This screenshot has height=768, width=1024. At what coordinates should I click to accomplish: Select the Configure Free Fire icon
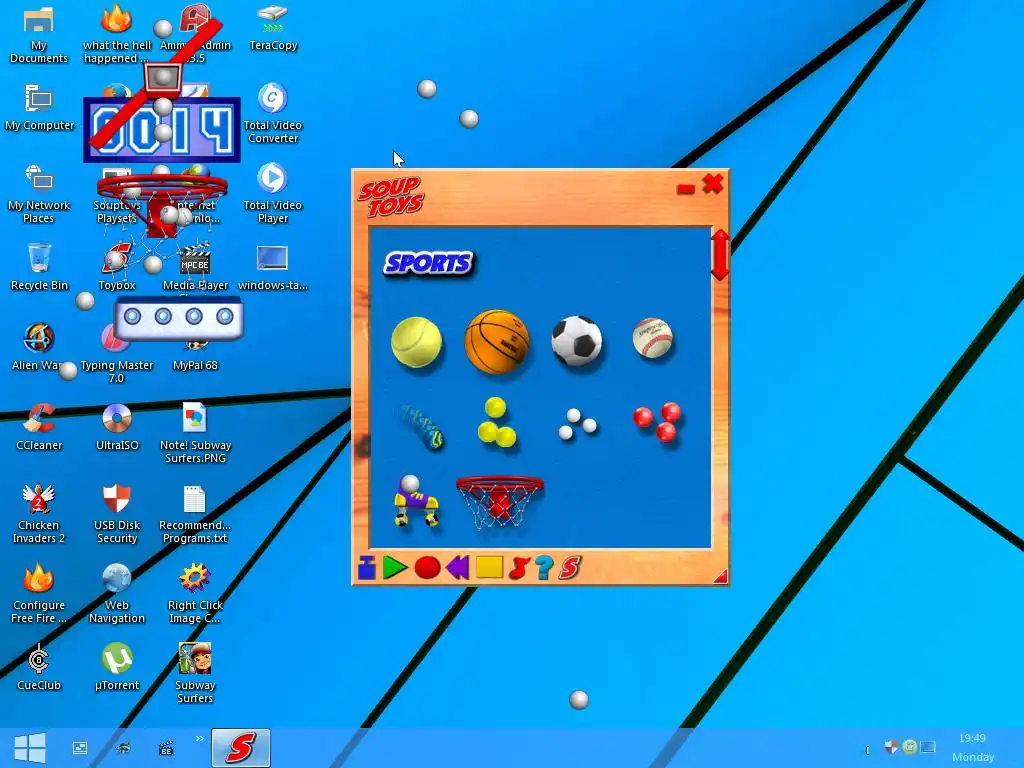point(39,594)
